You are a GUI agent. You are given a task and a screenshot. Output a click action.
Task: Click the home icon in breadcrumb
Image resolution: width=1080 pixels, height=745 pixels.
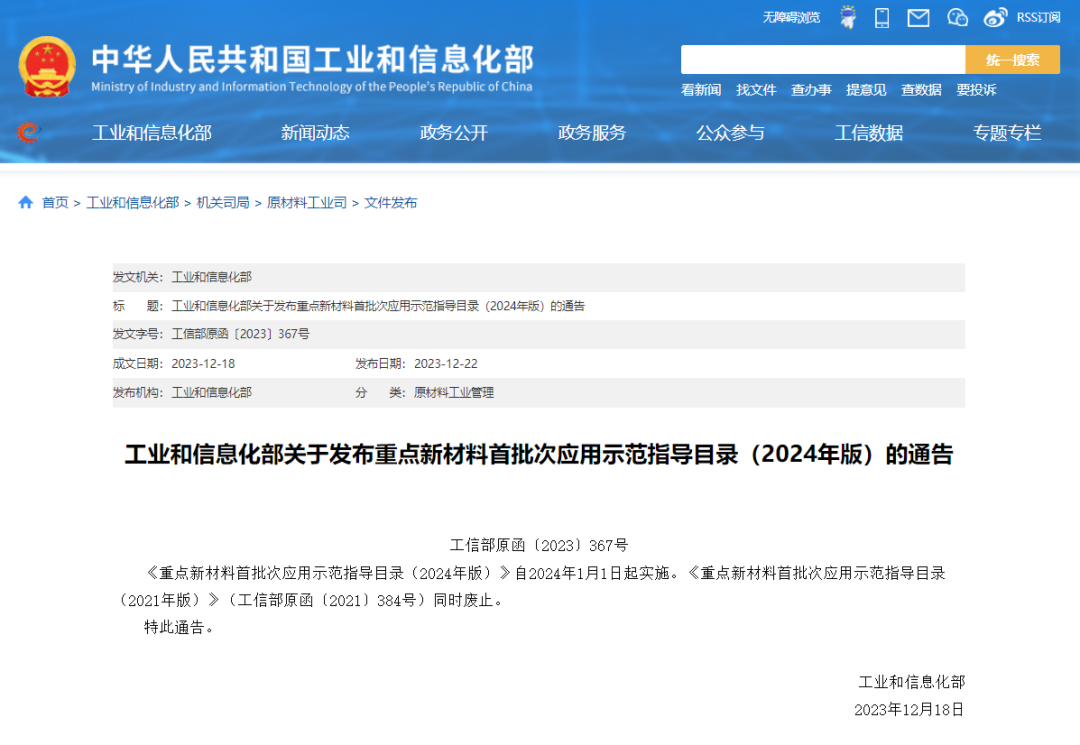click(x=26, y=203)
